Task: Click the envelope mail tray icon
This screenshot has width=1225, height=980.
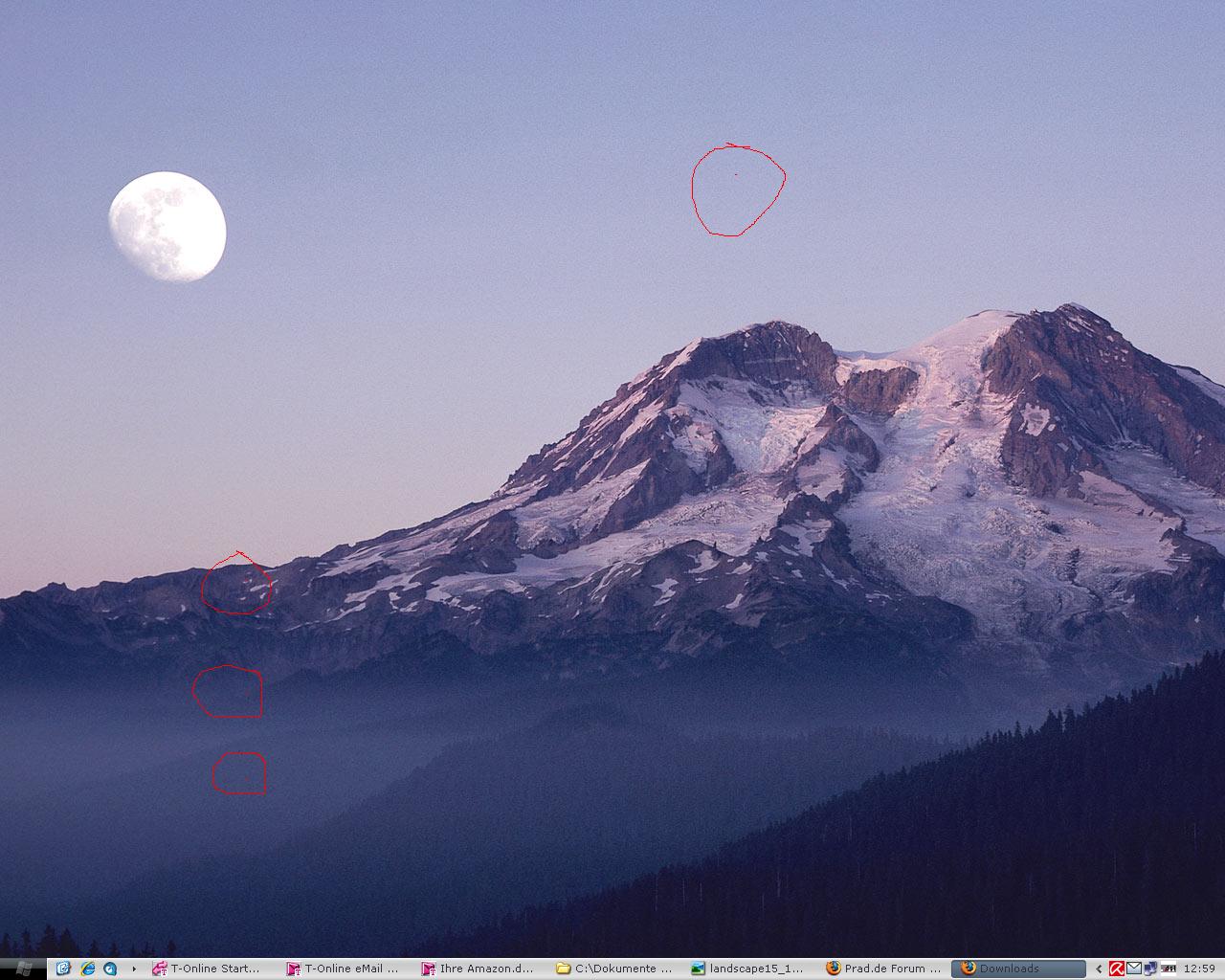Action: coord(1133,969)
